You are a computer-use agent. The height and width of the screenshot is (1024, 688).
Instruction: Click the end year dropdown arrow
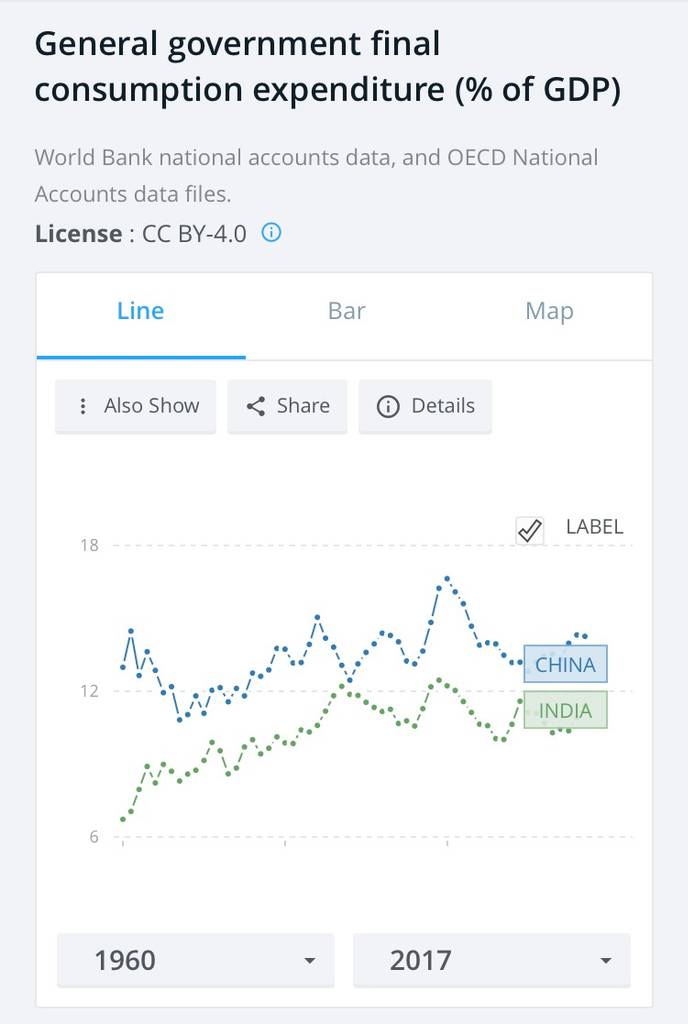point(605,961)
